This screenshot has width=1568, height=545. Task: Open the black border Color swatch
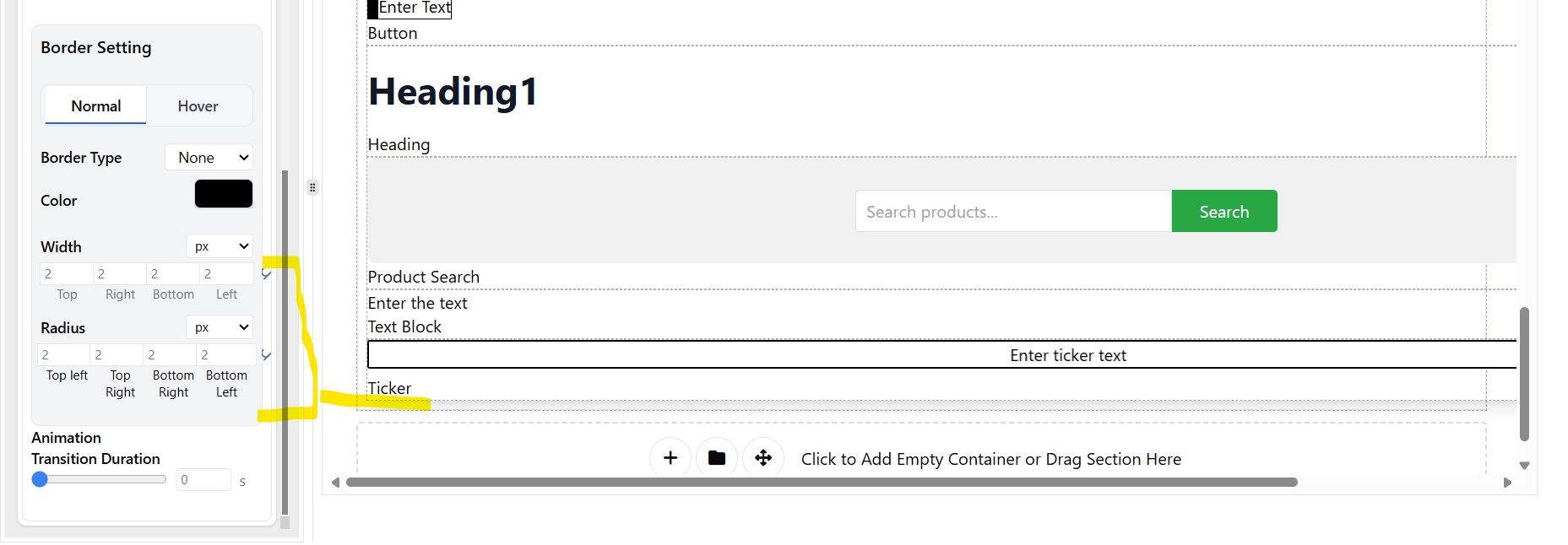pos(224,193)
